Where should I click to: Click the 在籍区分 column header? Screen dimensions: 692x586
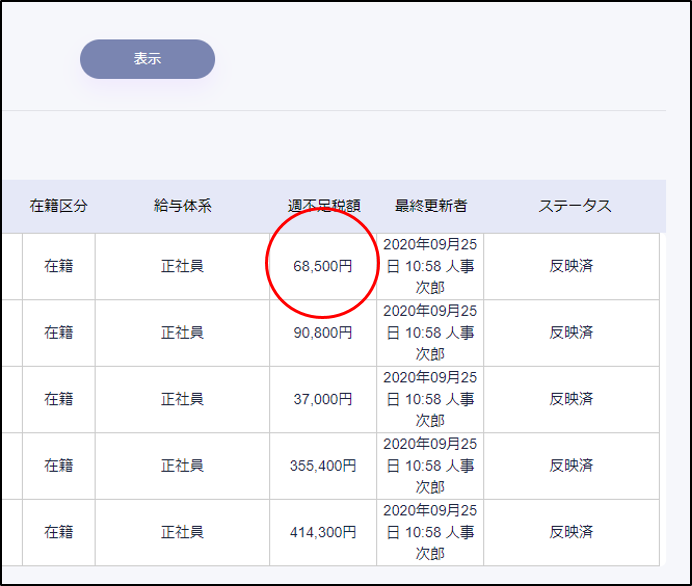[59, 206]
